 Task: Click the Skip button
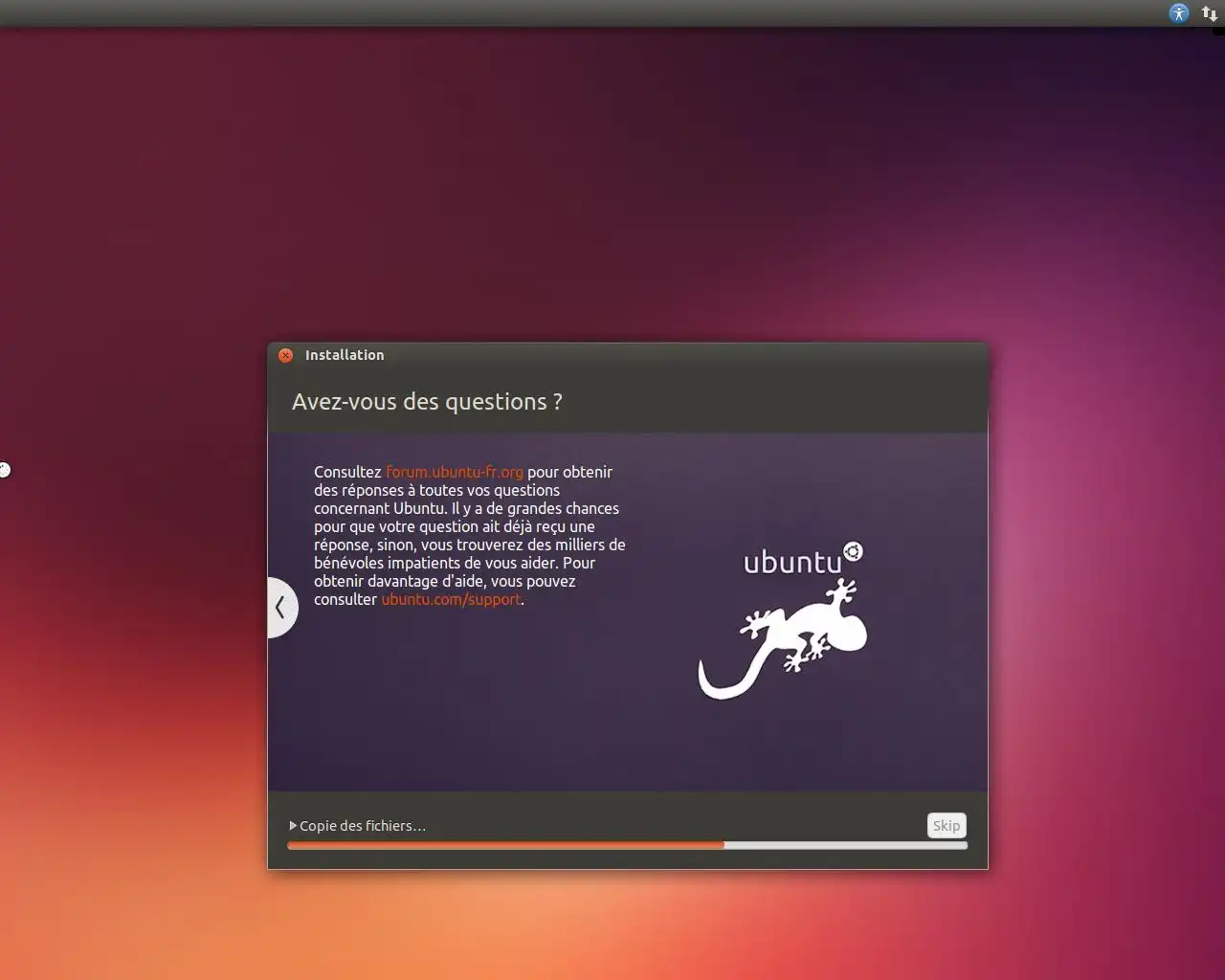coord(947,825)
